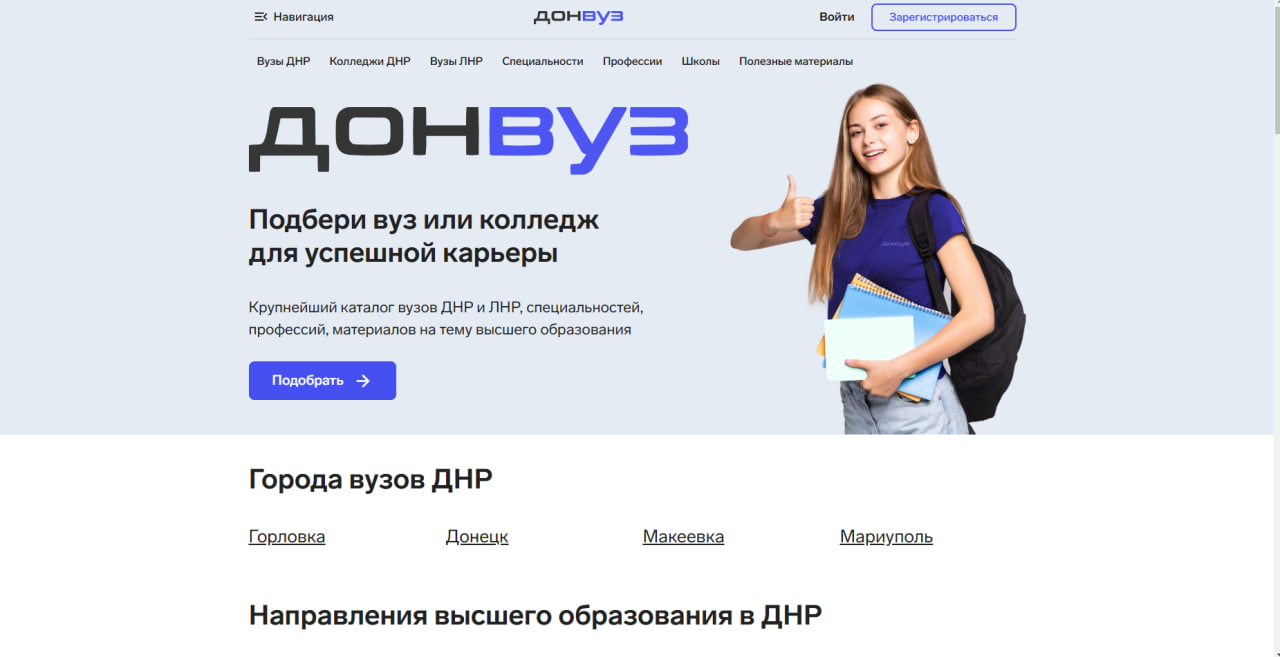Click the student girl hero image
Screen dimensions: 1280x657
pos(878,259)
